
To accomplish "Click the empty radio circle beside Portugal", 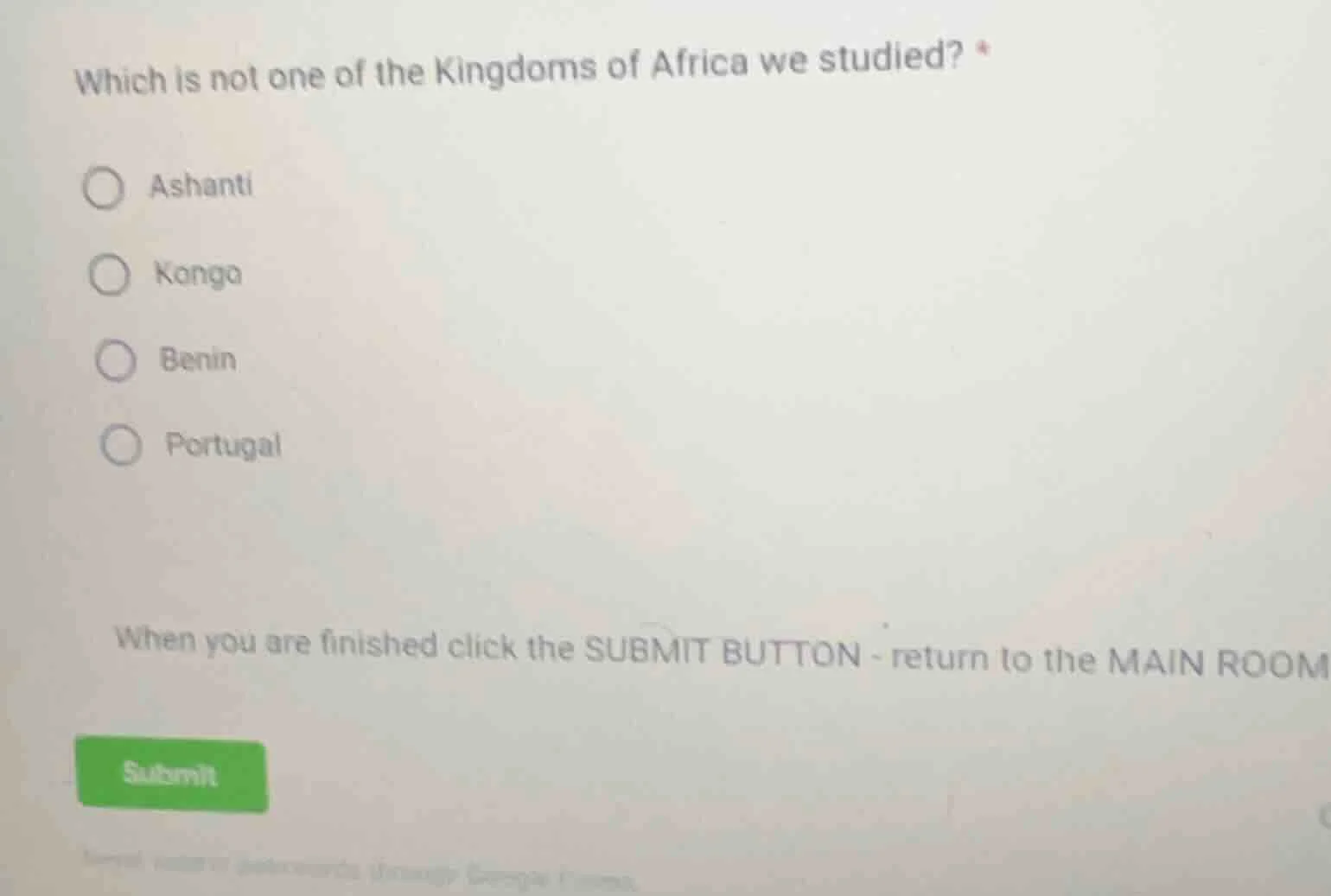I will point(124,446).
